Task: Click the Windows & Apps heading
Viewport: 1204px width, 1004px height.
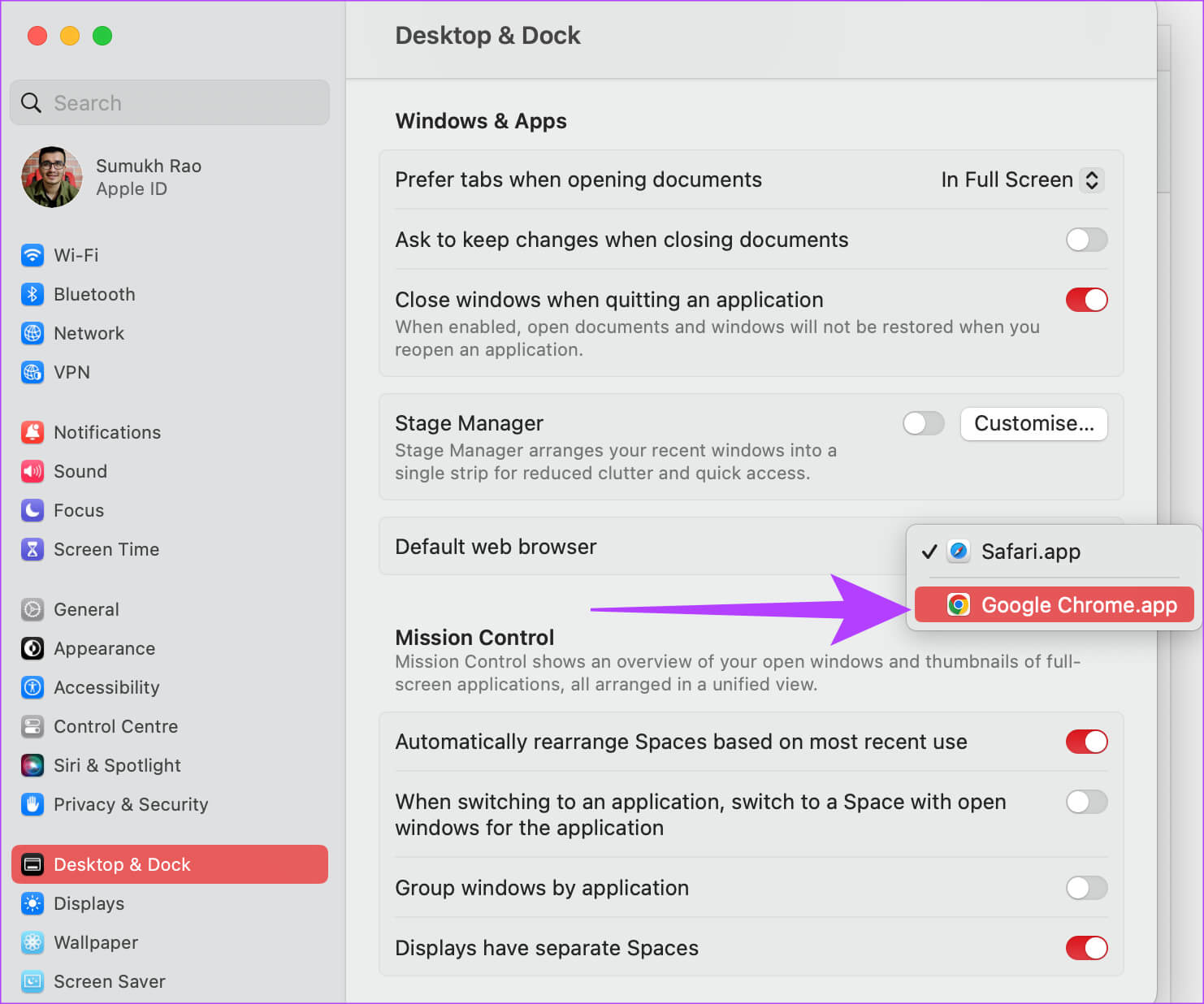Action: tap(481, 121)
